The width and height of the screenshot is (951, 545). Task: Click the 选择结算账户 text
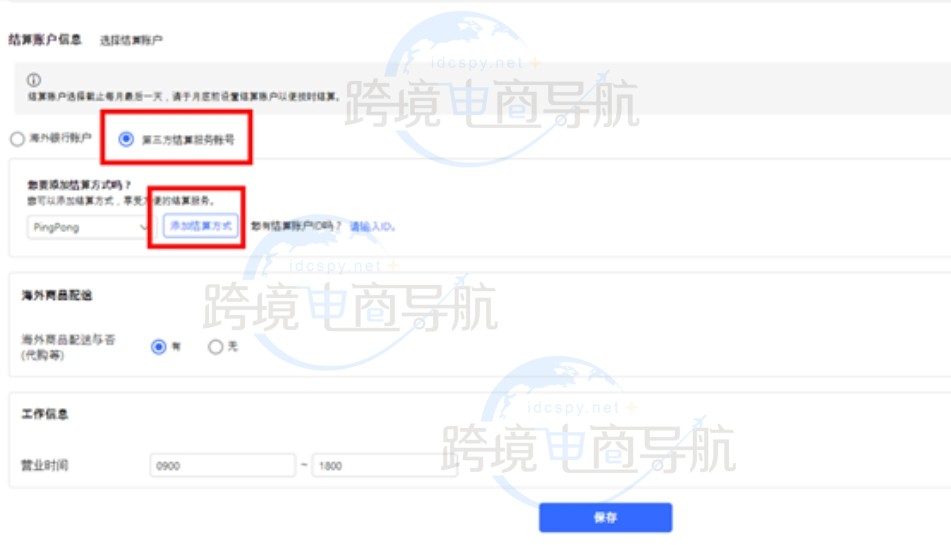(131, 41)
